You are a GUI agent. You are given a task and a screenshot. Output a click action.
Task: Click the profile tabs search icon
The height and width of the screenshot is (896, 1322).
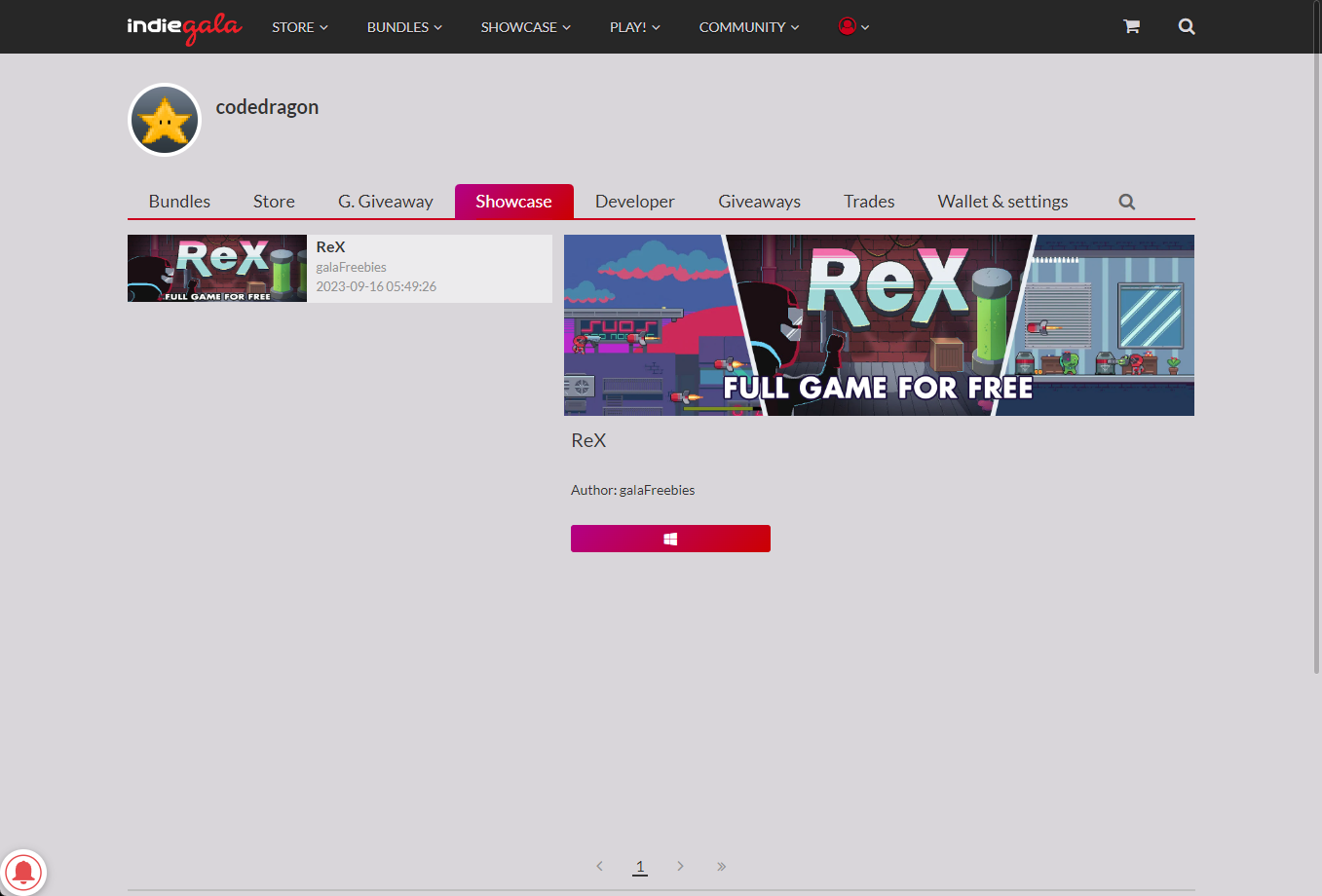[1127, 202]
